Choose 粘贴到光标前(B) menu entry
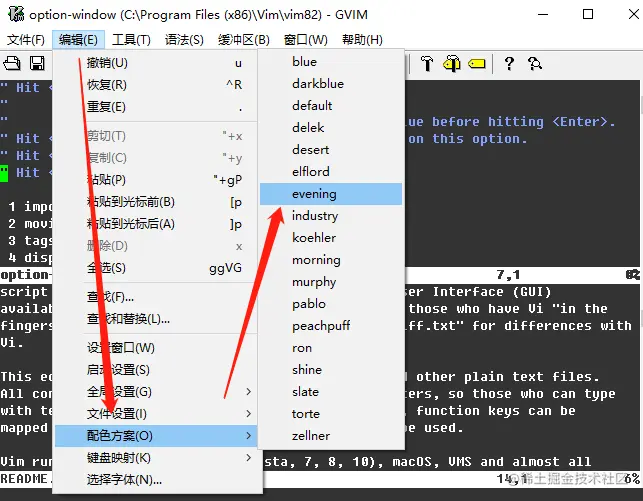Screen dimensions: 643x501 156,202
